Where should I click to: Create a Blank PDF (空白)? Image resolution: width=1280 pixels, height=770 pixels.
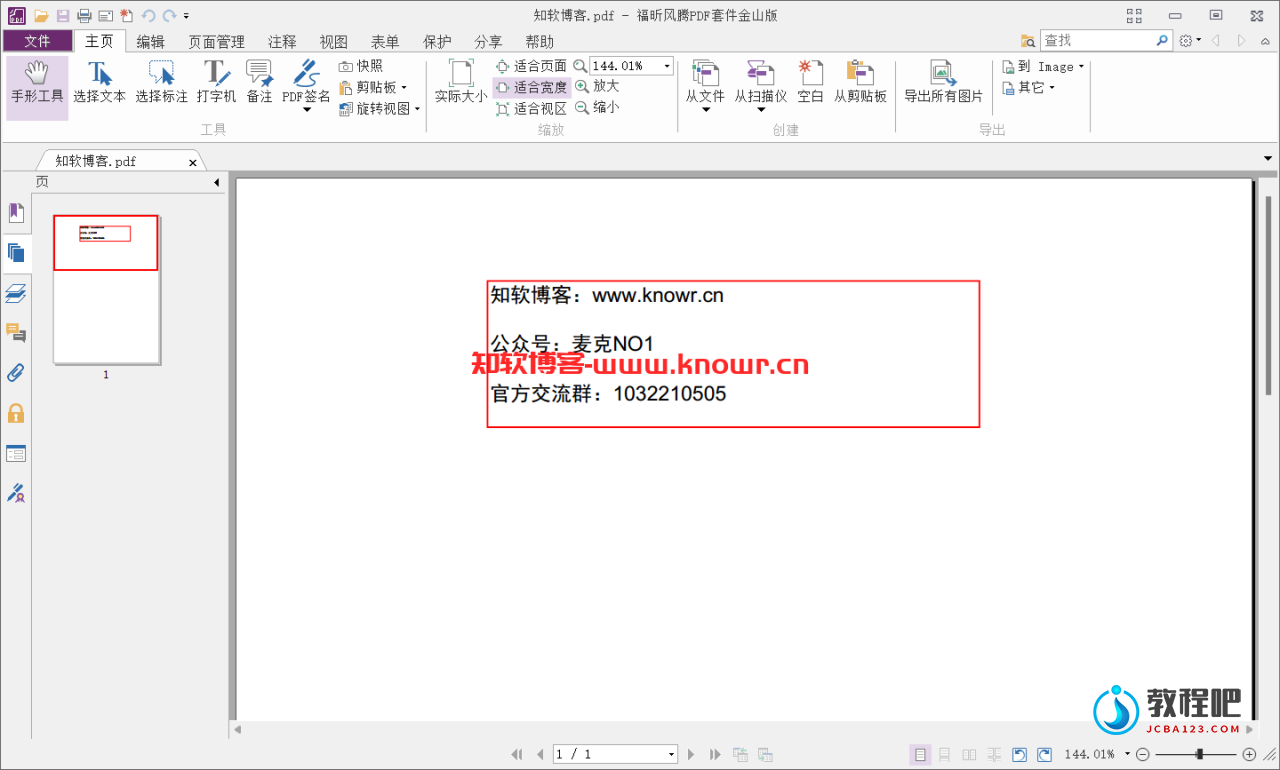[810, 84]
